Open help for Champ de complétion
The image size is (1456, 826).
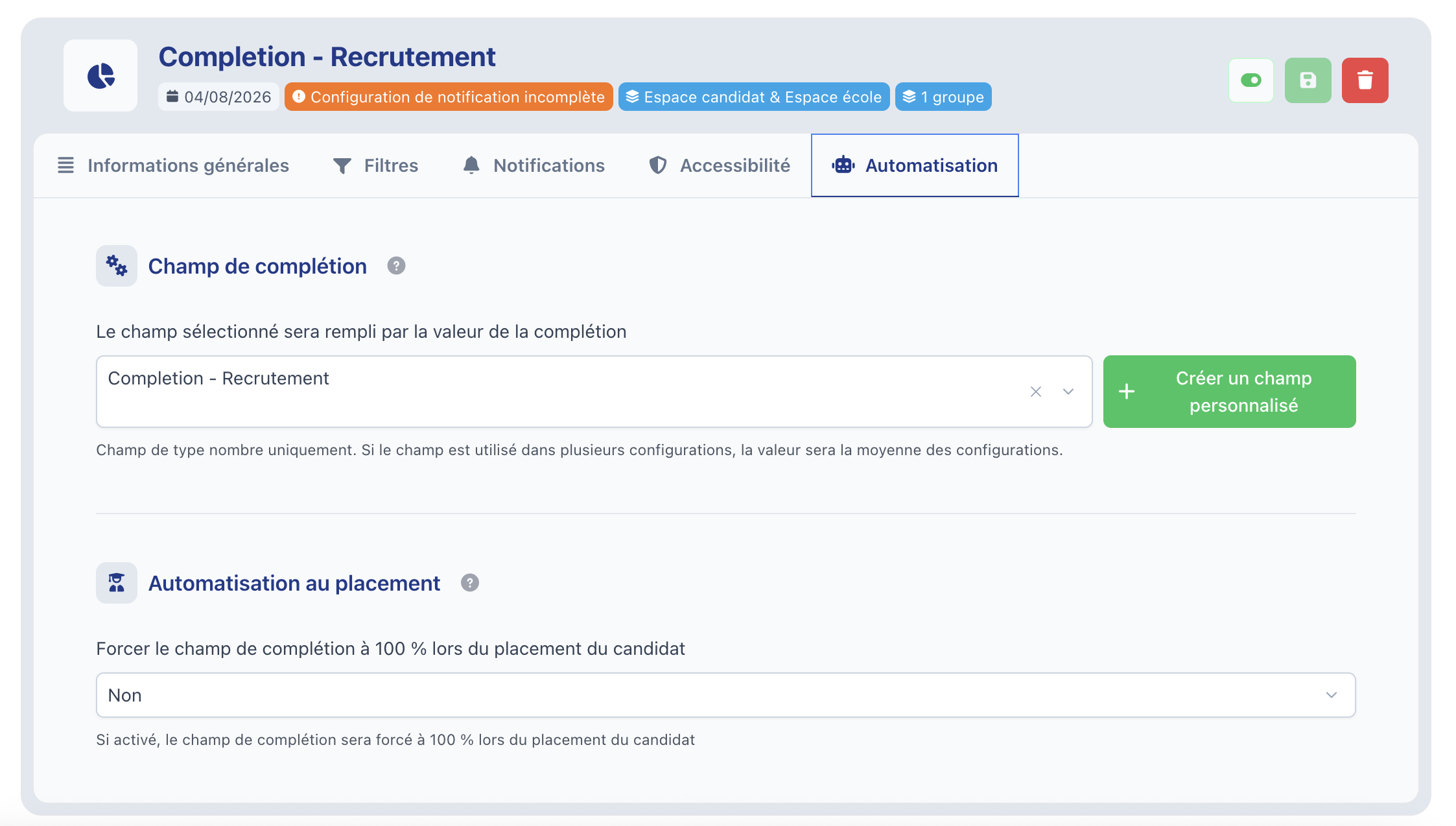(396, 266)
